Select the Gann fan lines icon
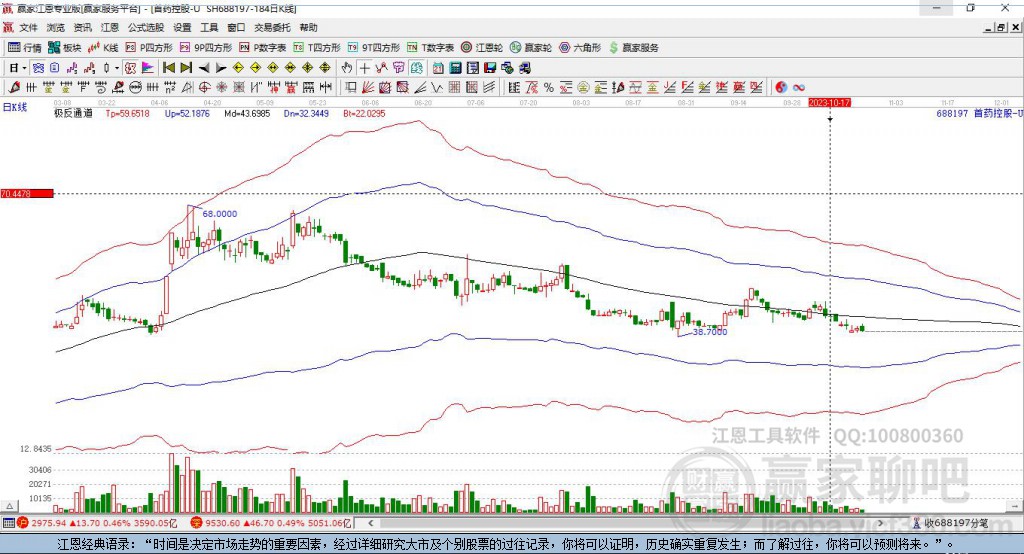This screenshot has width=1024, height=554. 368,88
